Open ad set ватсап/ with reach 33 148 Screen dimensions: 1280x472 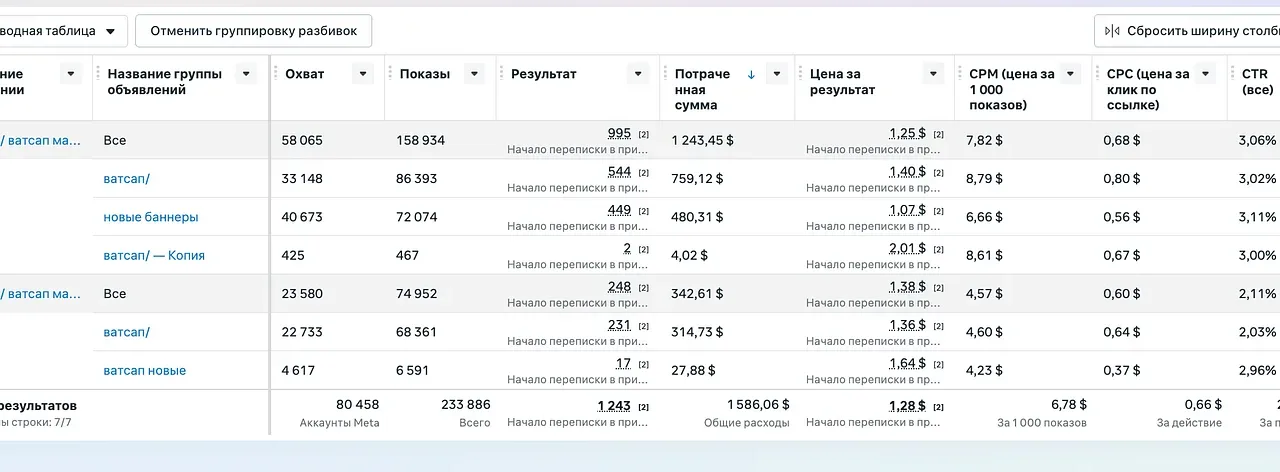coord(126,179)
